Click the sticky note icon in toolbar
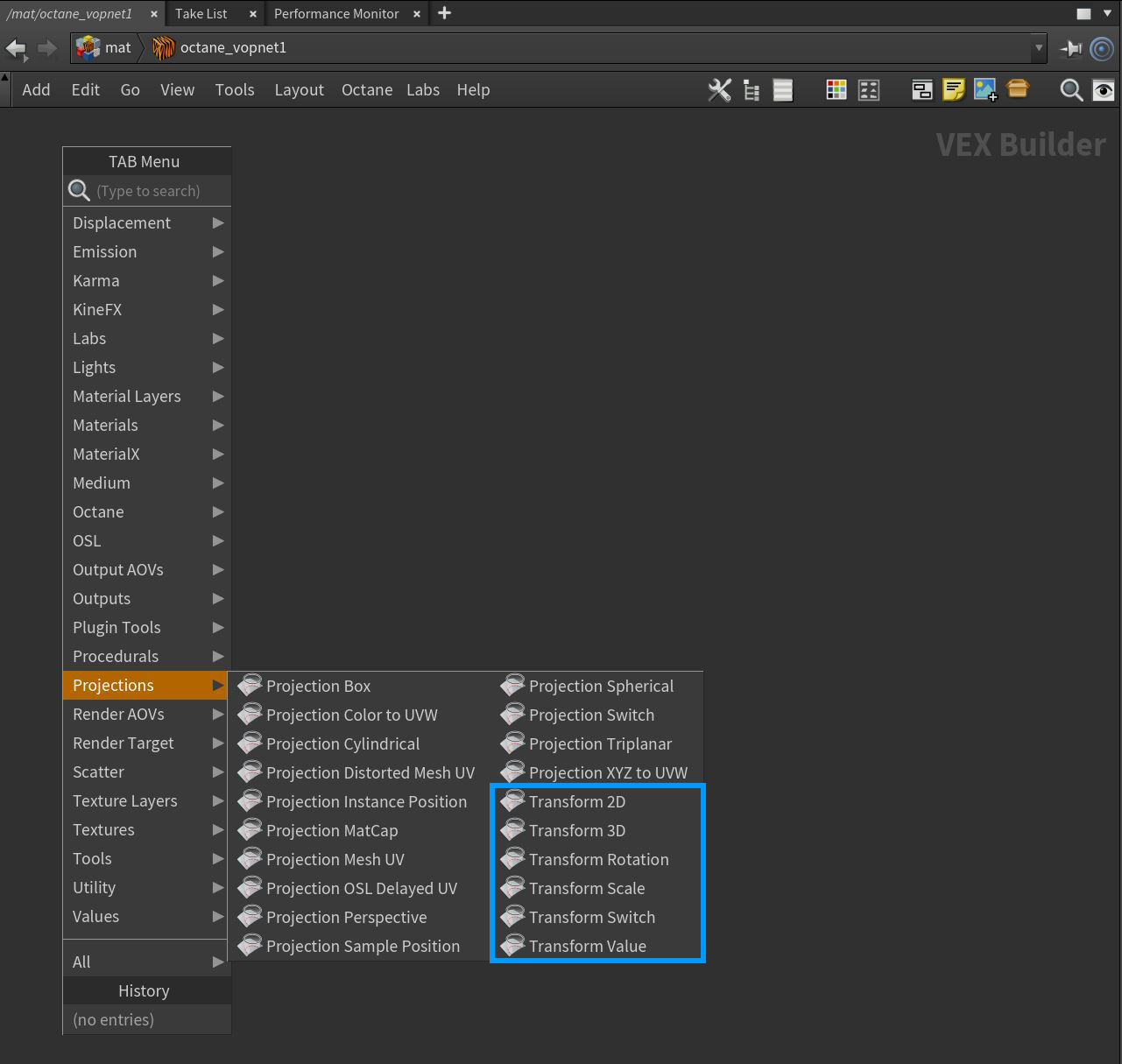 (953, 89)
